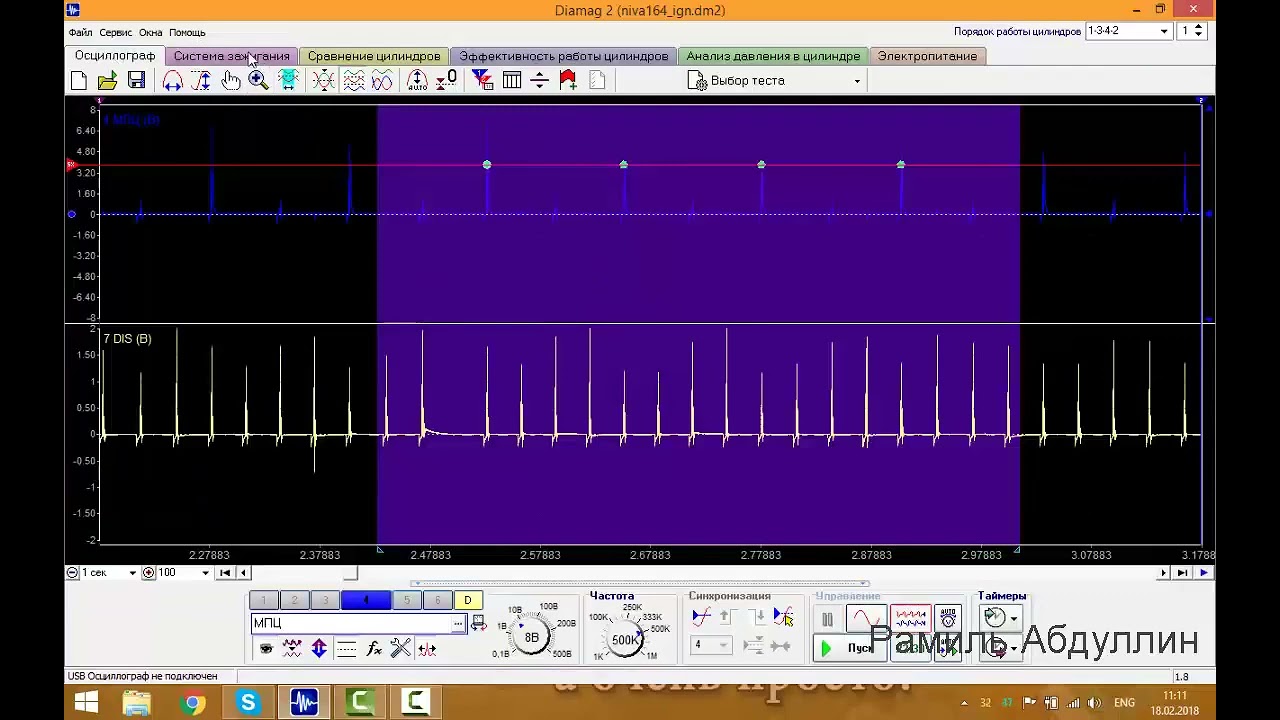Image resolution: width=1280 pixels, height=720 pixels.
Task: Click the blue-red vertical arrows icon
Action: coord(319,649)
